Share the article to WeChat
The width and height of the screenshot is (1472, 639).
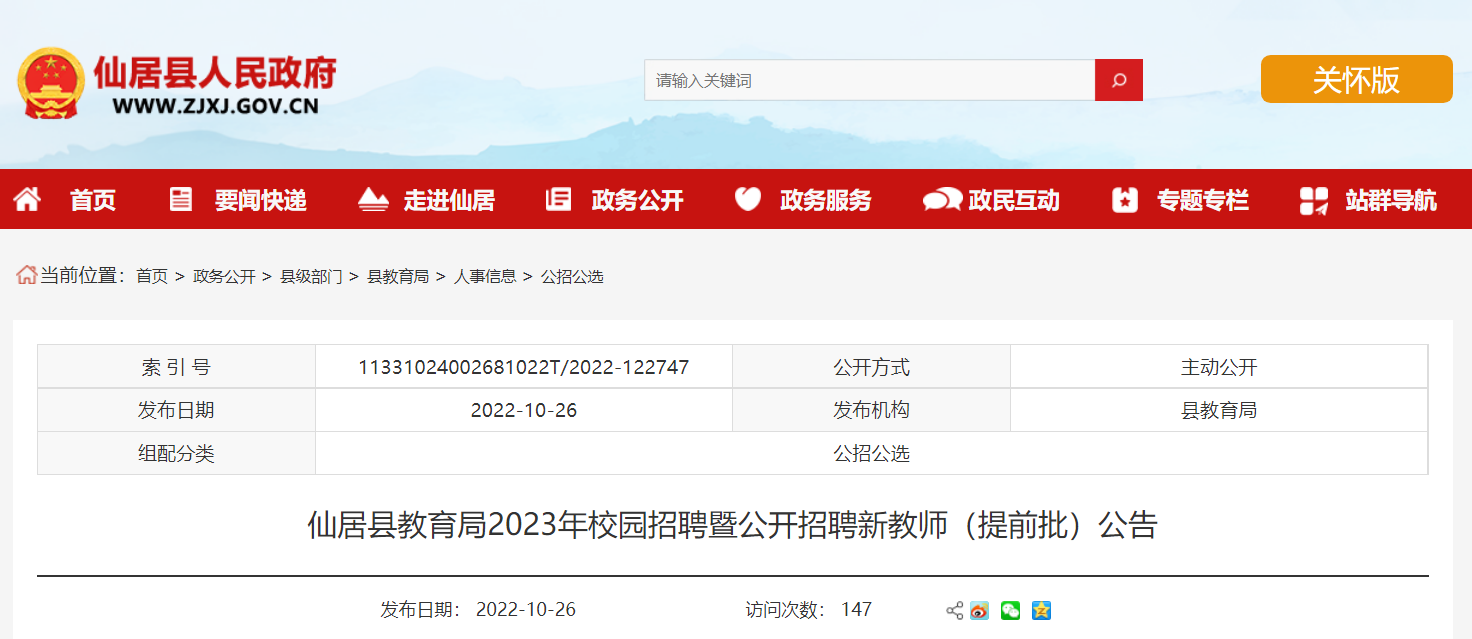1011,610
